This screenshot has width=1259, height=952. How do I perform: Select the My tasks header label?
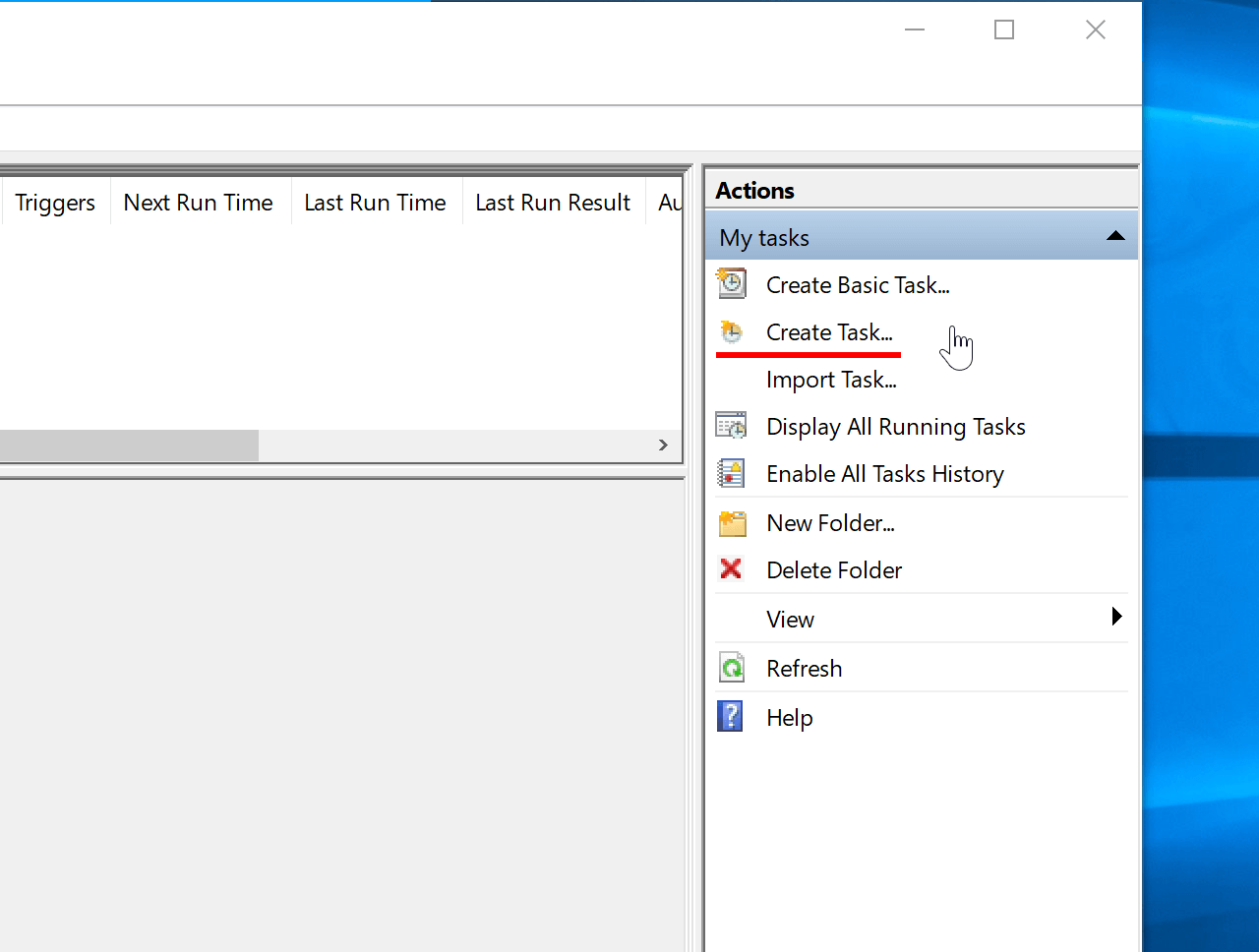click(764, 238)
